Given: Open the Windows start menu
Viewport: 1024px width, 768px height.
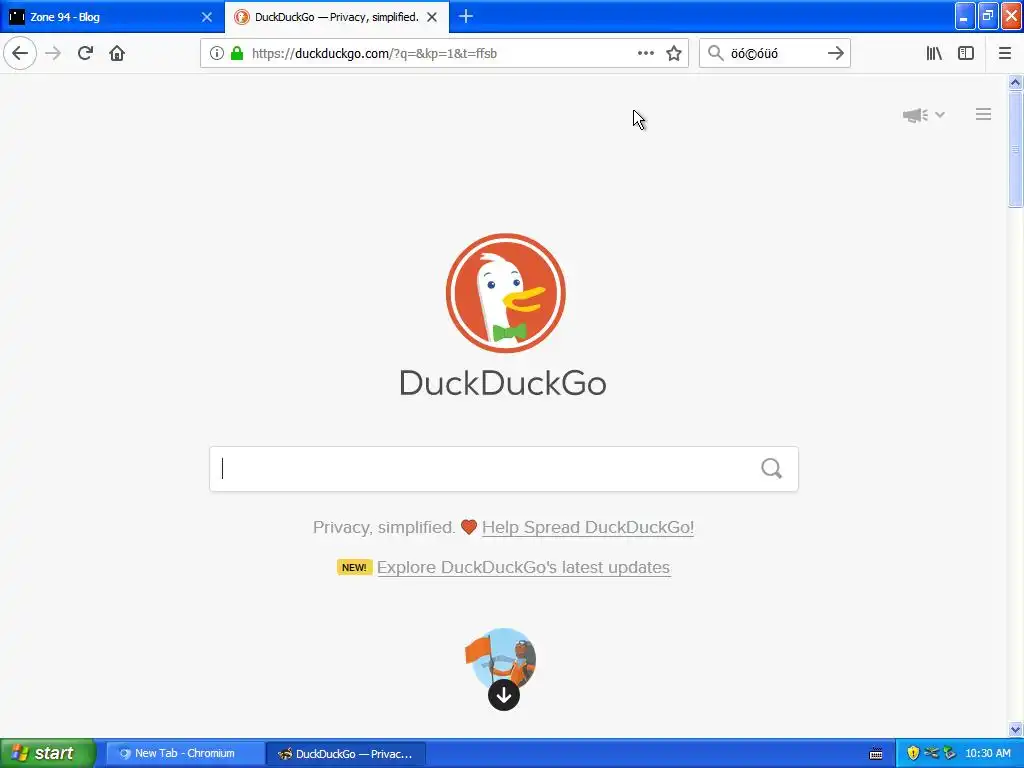Looking at the screenshot, I should 48,753.
